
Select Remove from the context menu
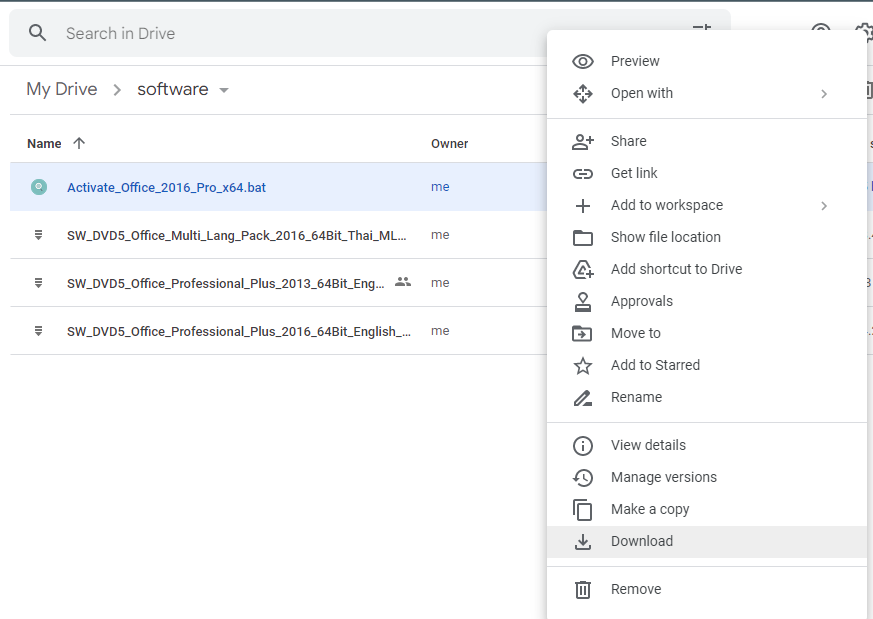pyautogui.click(x=707, y=589)
